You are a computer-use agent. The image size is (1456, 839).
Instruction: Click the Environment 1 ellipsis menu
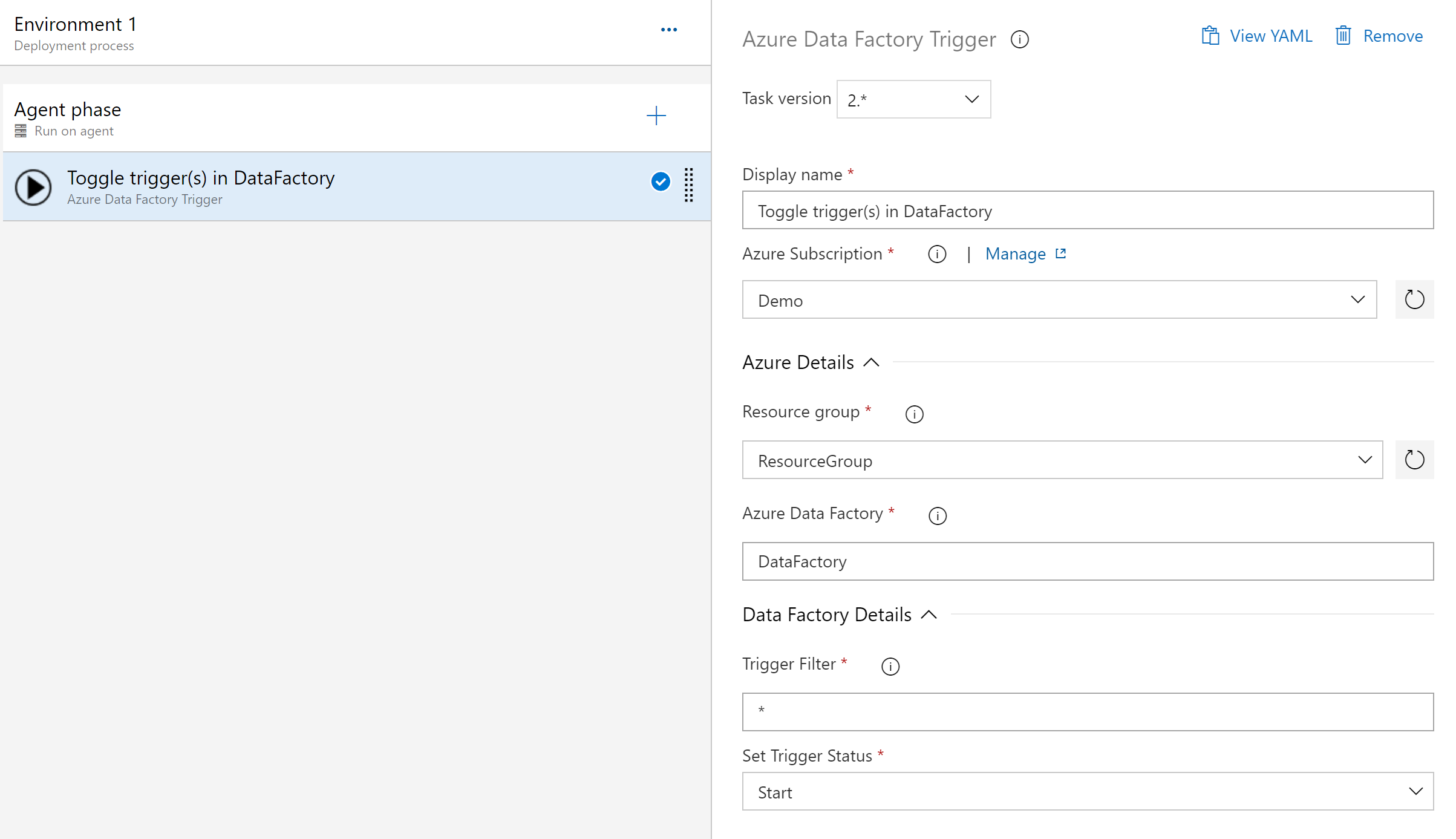tap(668, 30)
